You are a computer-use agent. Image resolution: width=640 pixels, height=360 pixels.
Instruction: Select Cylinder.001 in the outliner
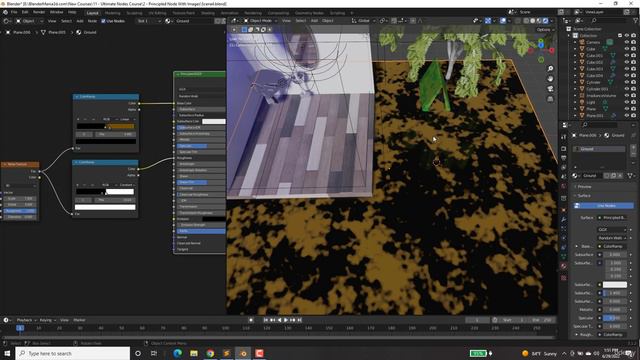tap(597, 89)
